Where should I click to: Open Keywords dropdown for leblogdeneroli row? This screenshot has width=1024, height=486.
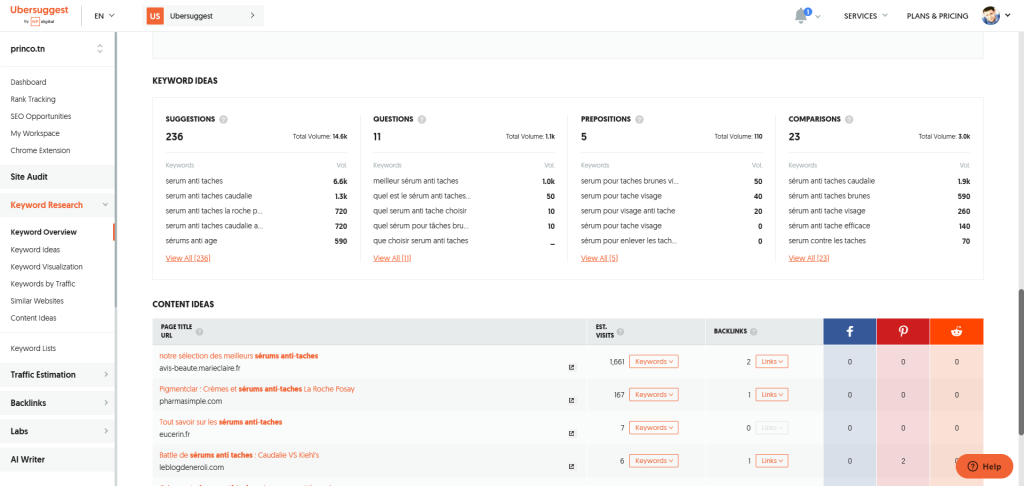click(654, 461)
